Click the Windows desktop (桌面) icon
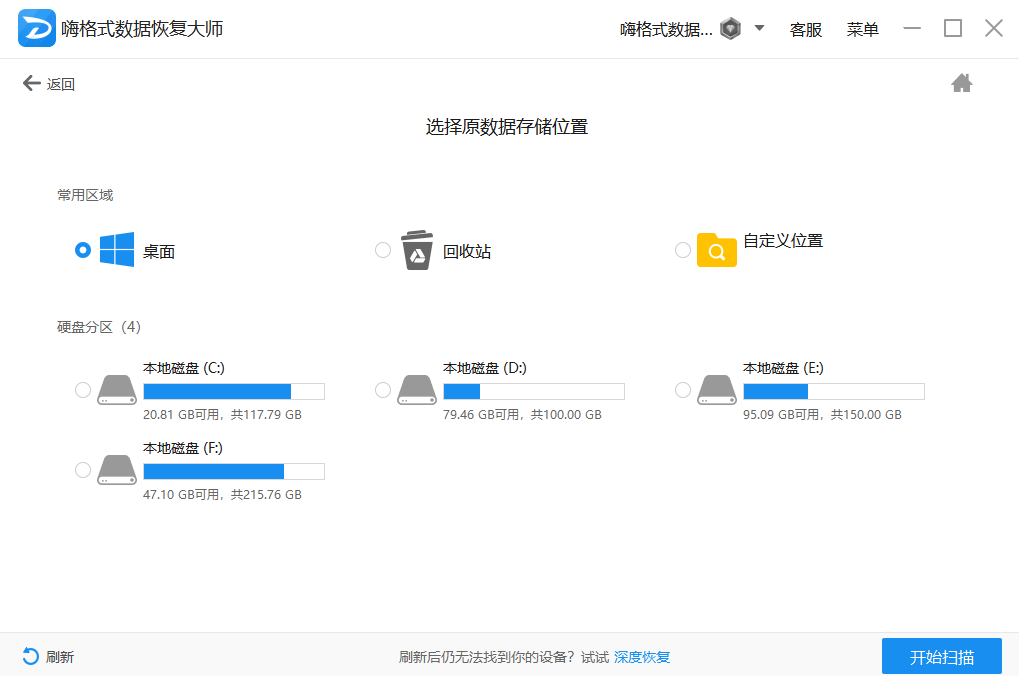Screen dimensions: 1019x676 [x=117, y=250]
